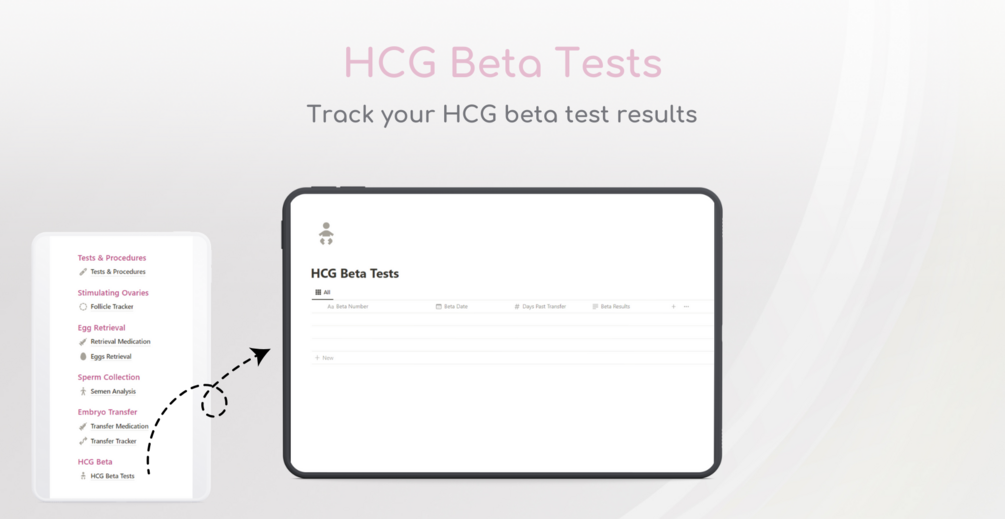Click the HCG Beta Tests page title

click(354, 274)
